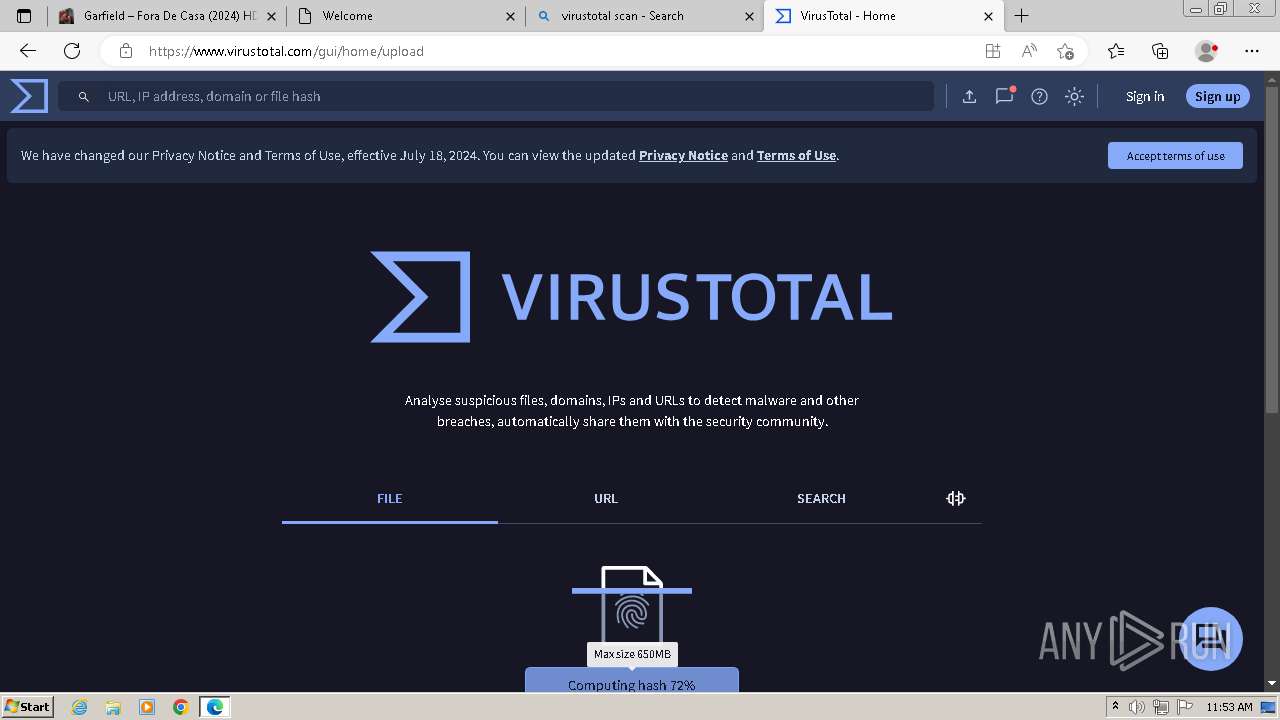1280x720 pixels.
Task: Click the 11:53 AM system clock
Action: (x=1229, y=707)
